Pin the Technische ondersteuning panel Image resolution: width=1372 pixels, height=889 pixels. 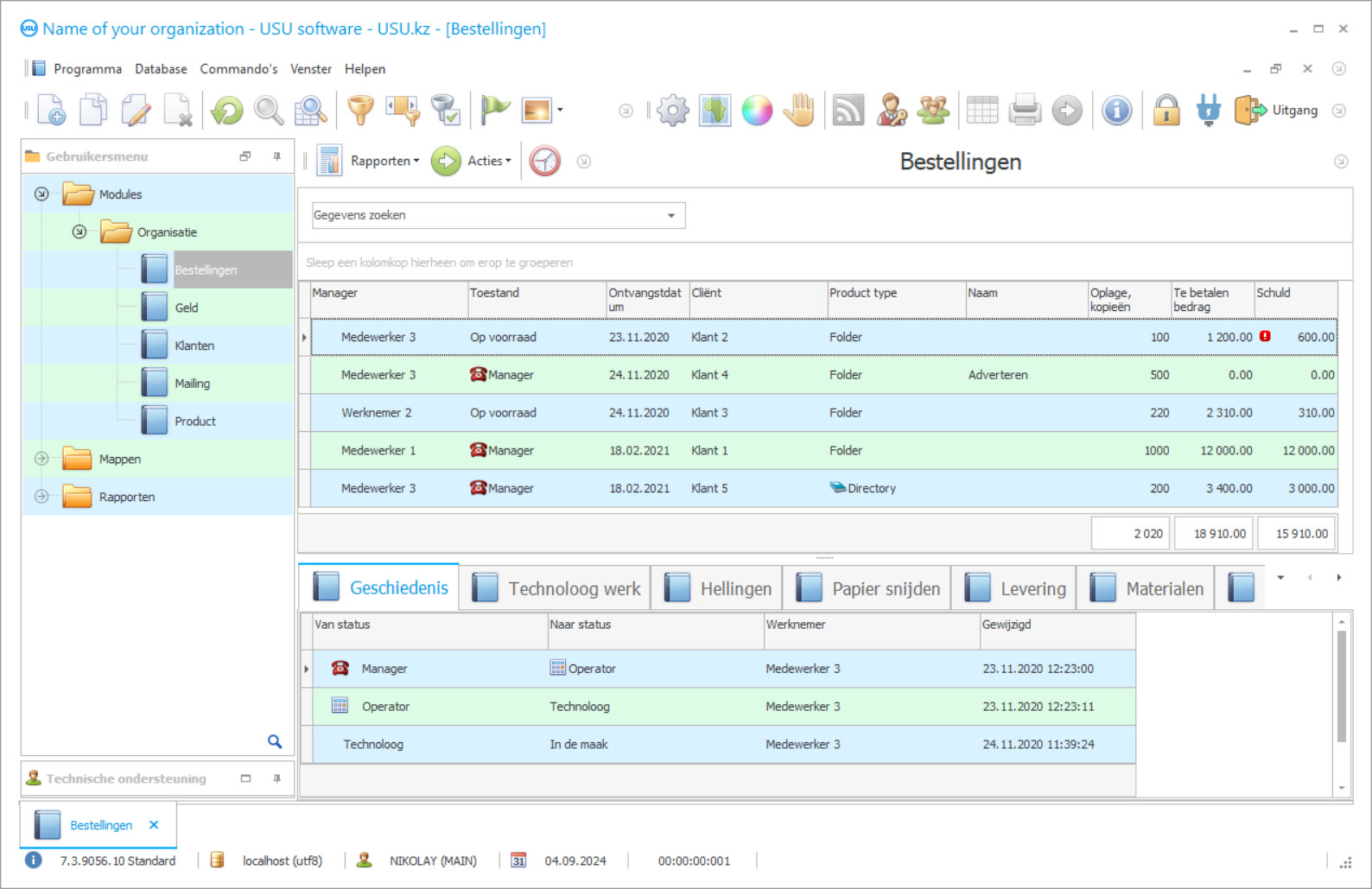[276, 778]
